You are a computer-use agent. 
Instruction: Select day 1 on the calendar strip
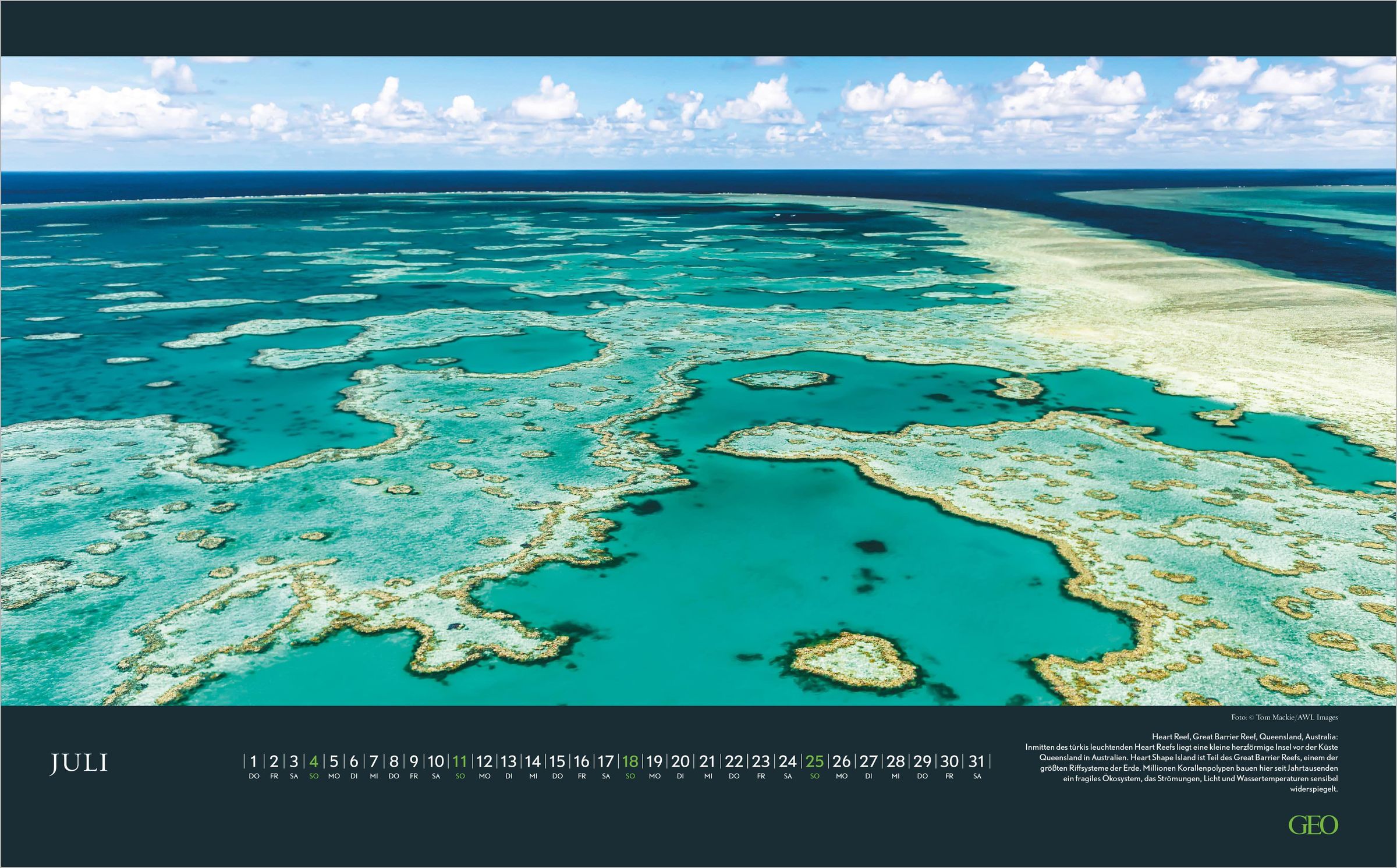[x=253, y=761]
